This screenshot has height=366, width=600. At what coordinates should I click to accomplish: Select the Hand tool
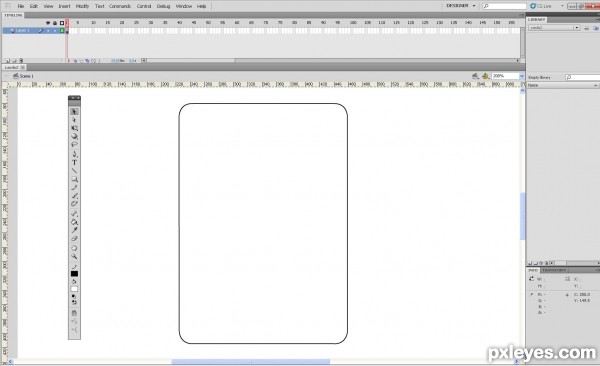click(74, 248)
